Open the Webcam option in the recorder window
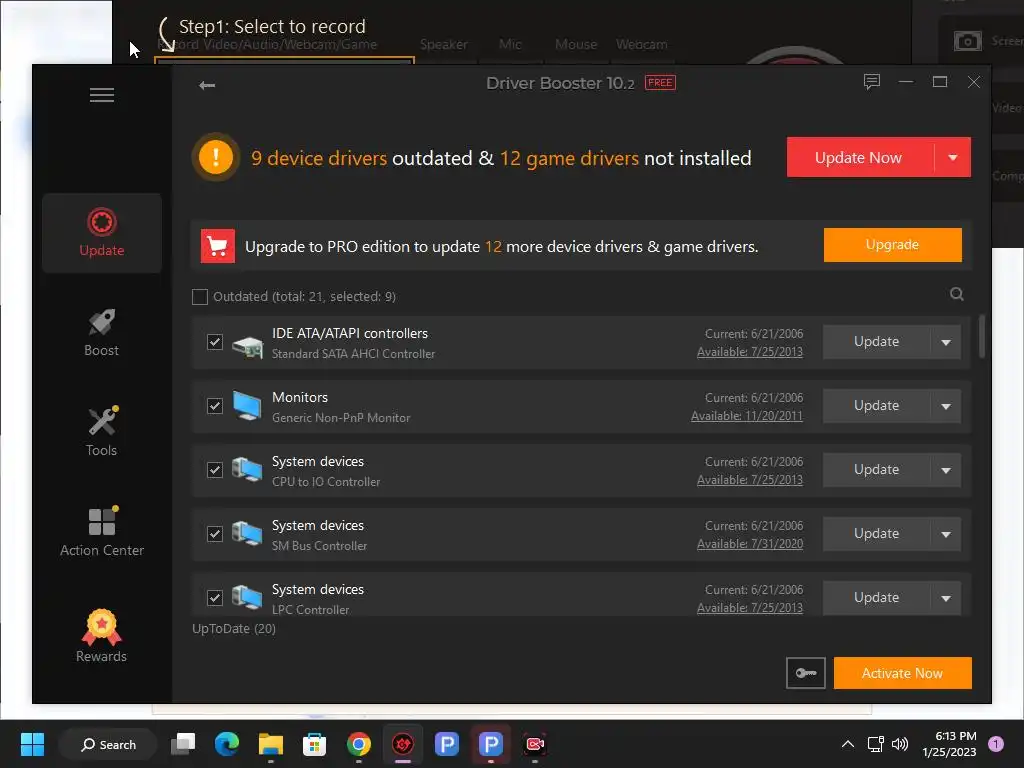 (641, 44)
